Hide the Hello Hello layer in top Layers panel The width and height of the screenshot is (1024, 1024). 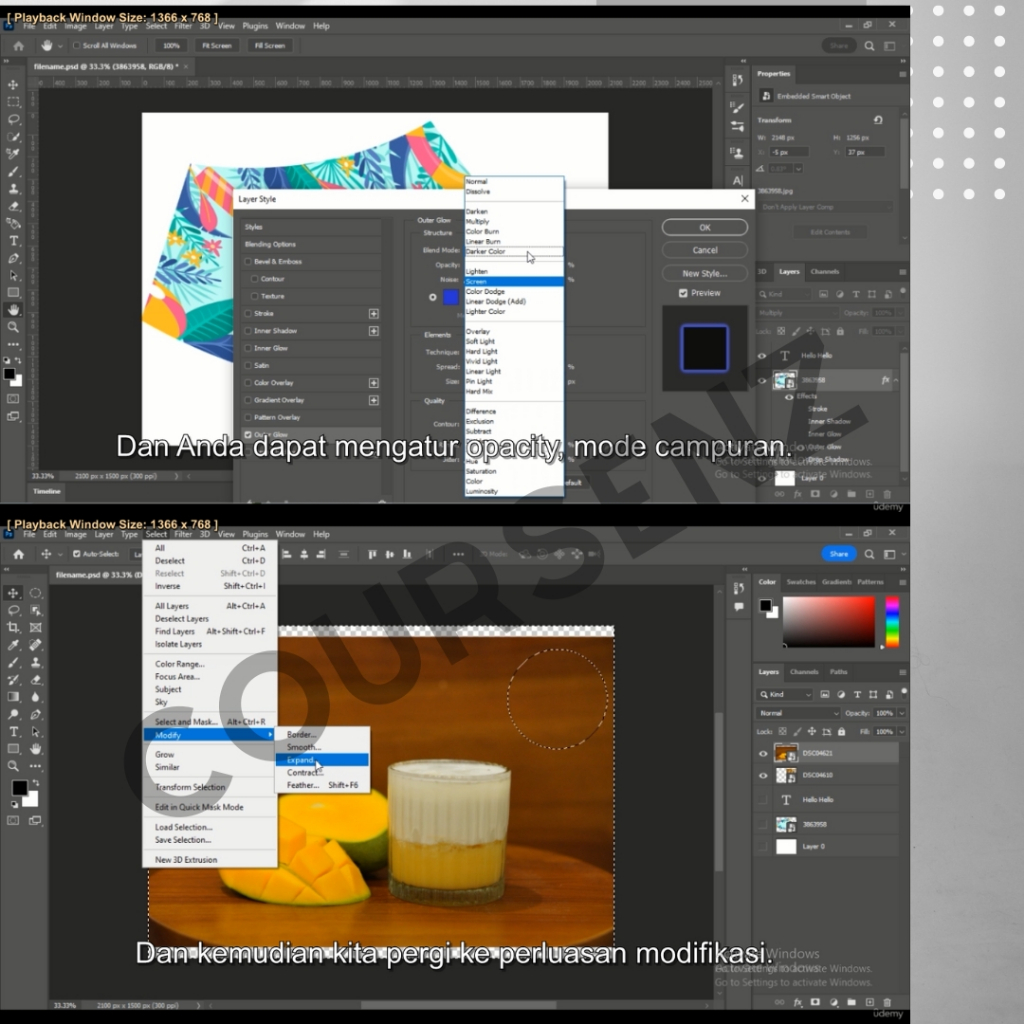761,356
